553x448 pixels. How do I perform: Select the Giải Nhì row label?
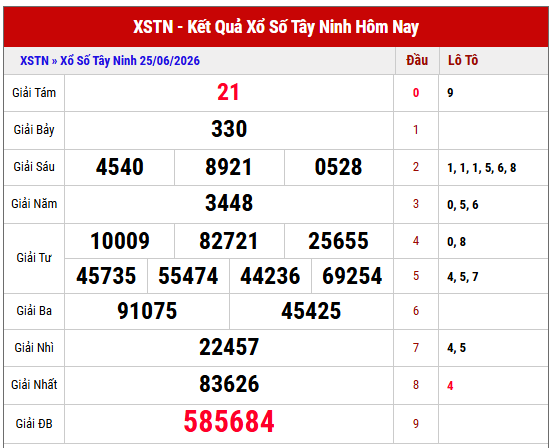pos(34,348)
